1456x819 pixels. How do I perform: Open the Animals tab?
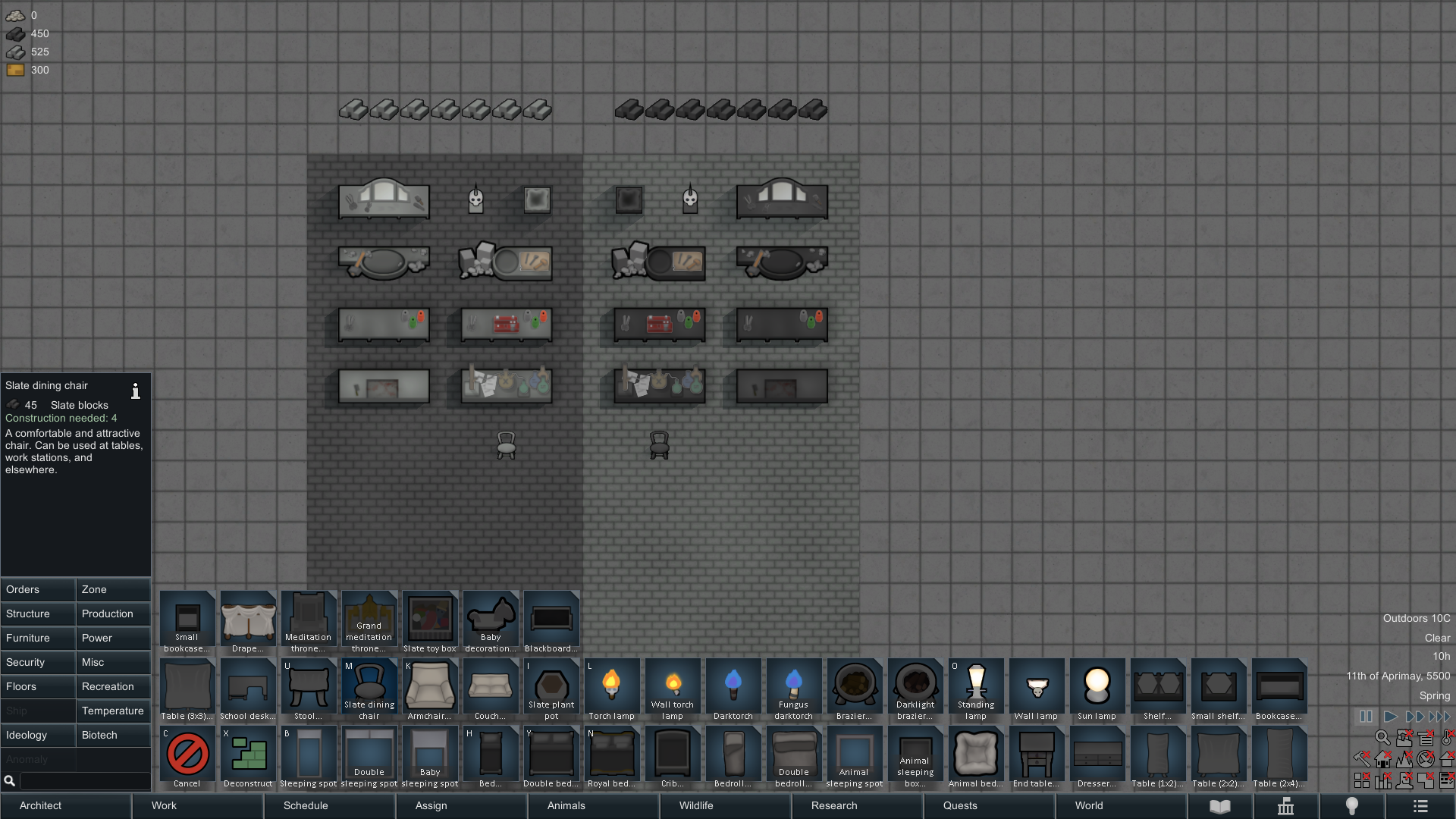(594, 806)
